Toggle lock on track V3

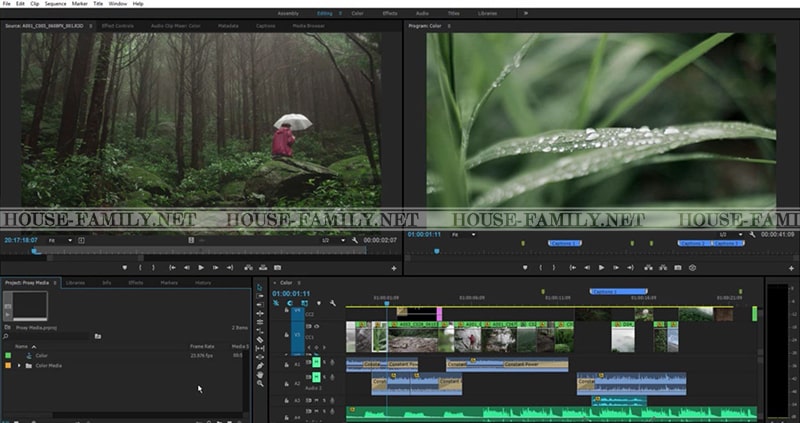point(286,335)
